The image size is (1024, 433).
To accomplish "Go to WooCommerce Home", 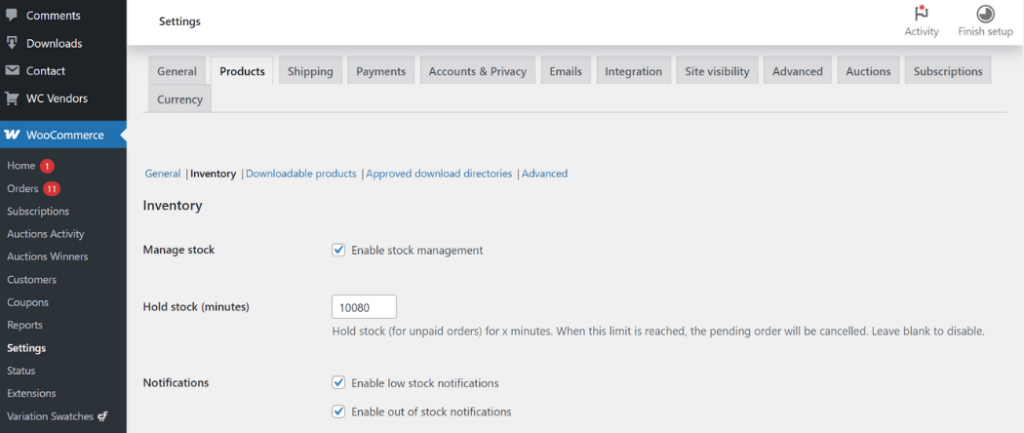I will coord(21,166).
